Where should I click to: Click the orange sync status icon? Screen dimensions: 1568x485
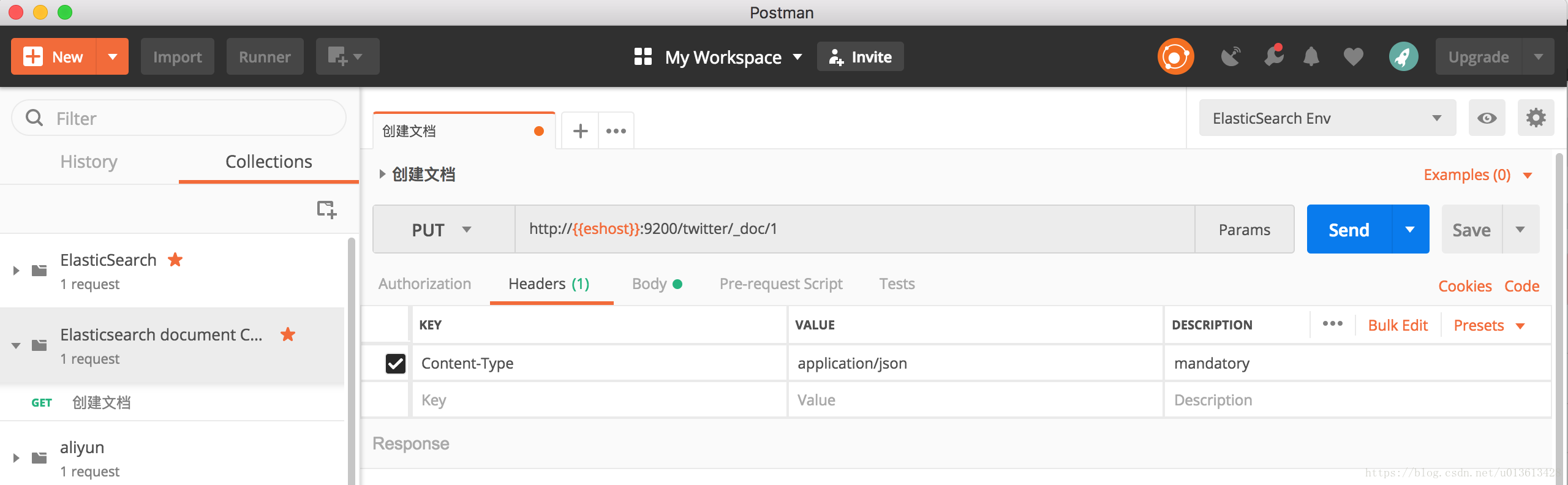[1175, 56]
